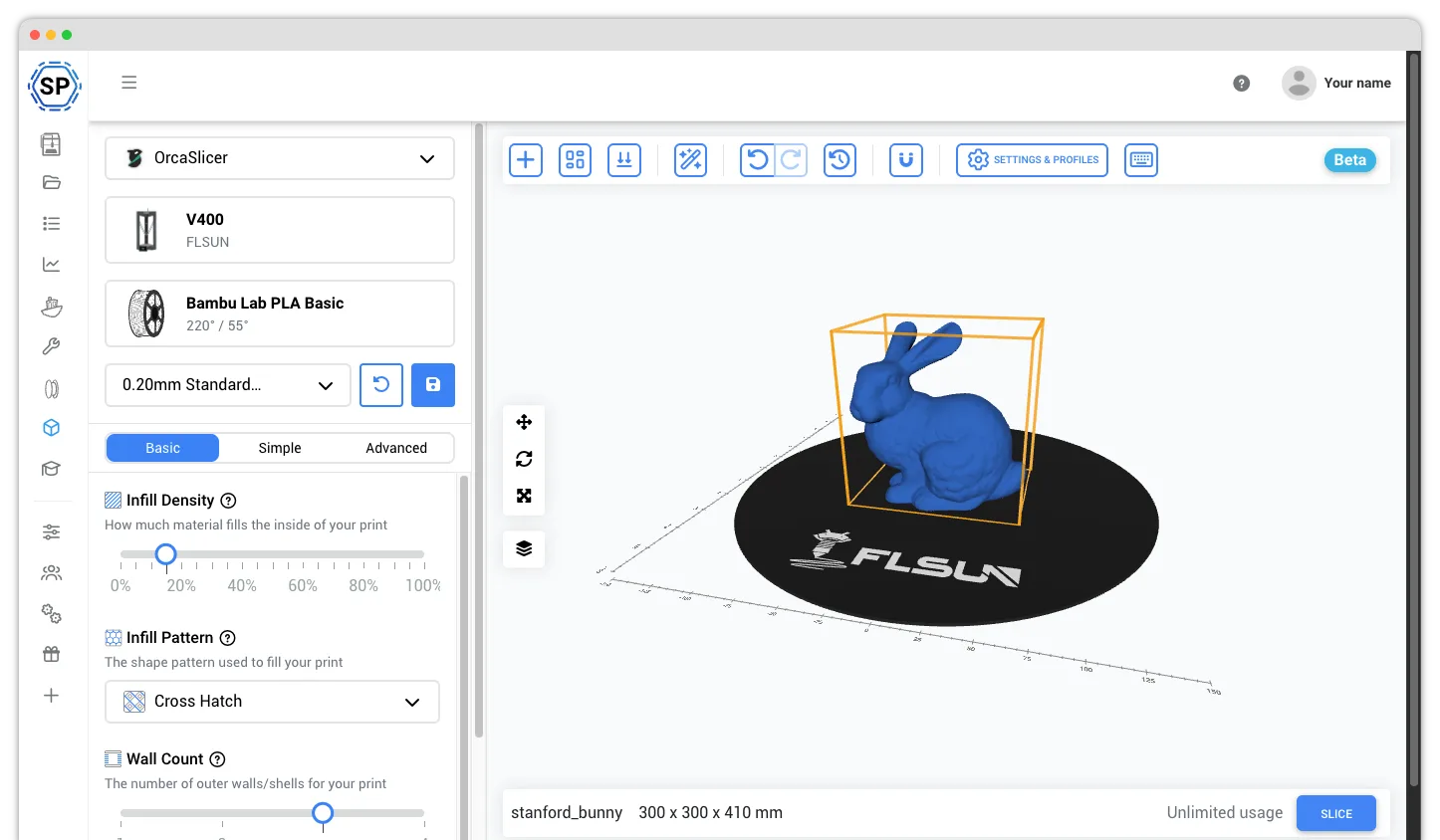This screenshot has width=1440, height=840.
Task: Switch to the Basic tab
Action: (x=162, y=448)
